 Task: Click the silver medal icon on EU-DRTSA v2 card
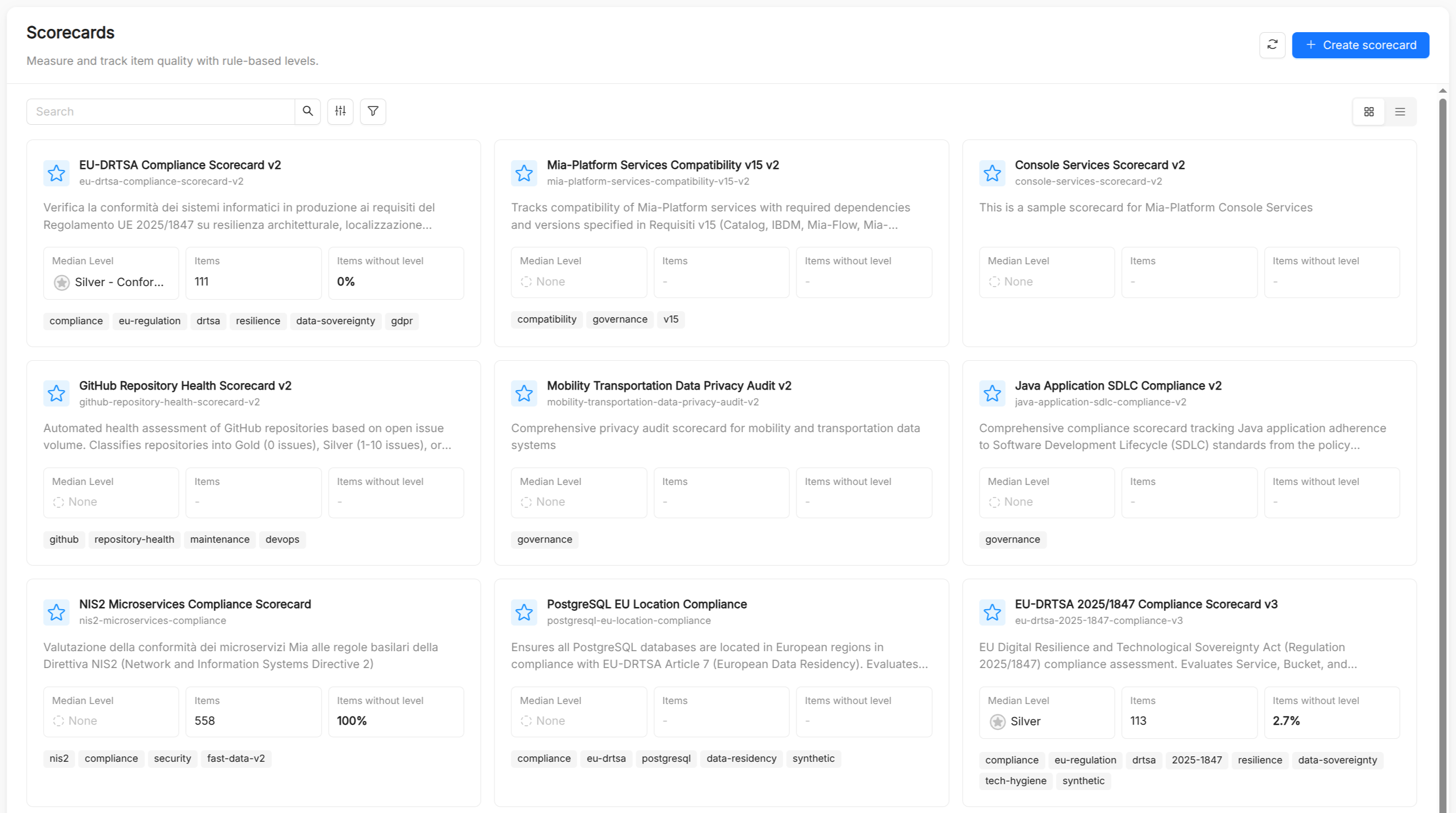pos(62,282)
